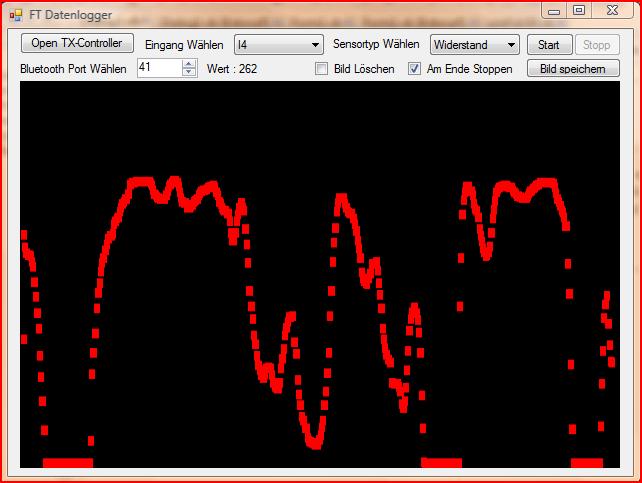642x483 pixels.
Task: Click the 'Bluetooth Port Wählen' label
Action: (x=73, y=69)
